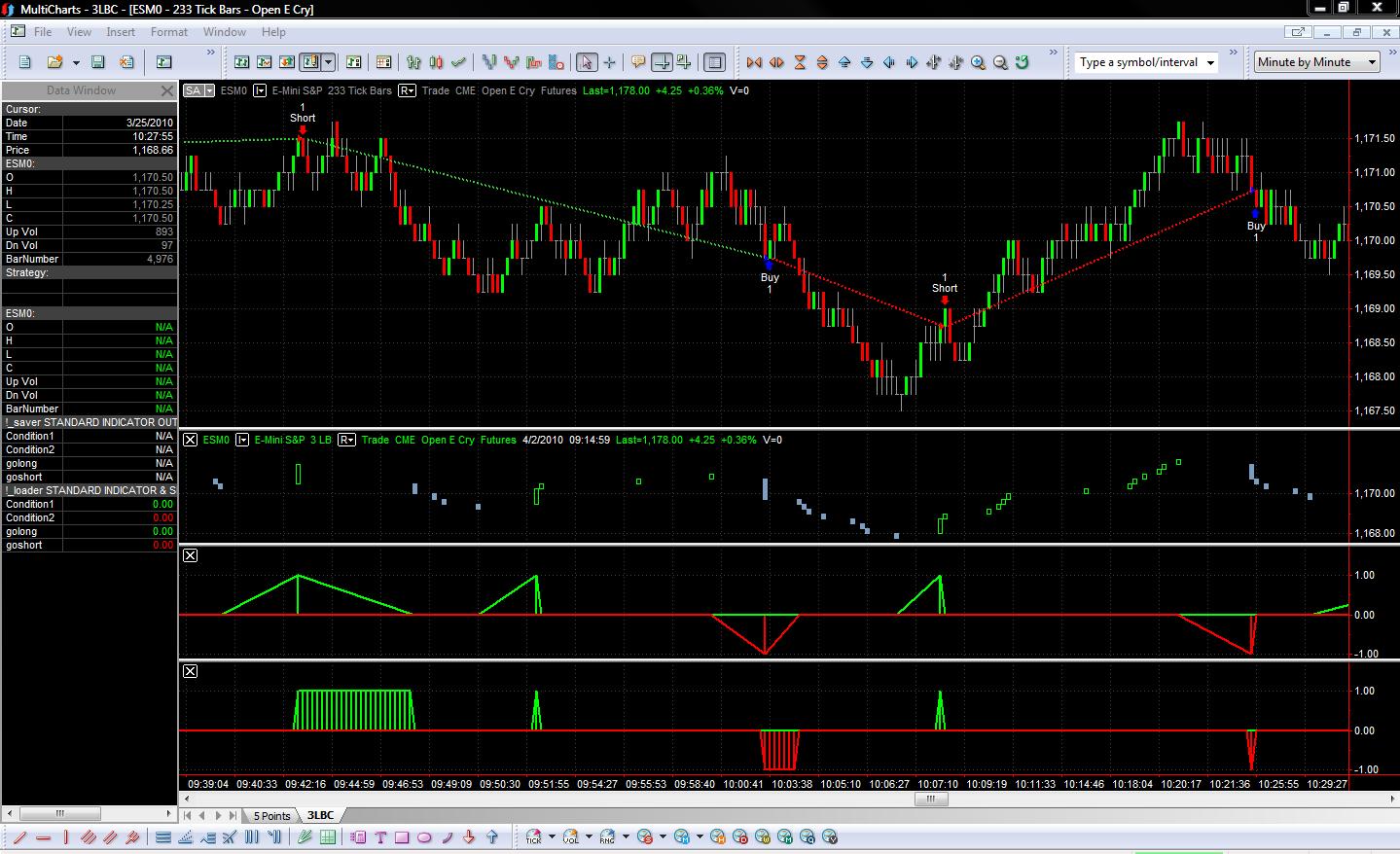Click the chart horizontal scrollbar thumb
This screenshot has height=854, width=1400.
[931, 800]
